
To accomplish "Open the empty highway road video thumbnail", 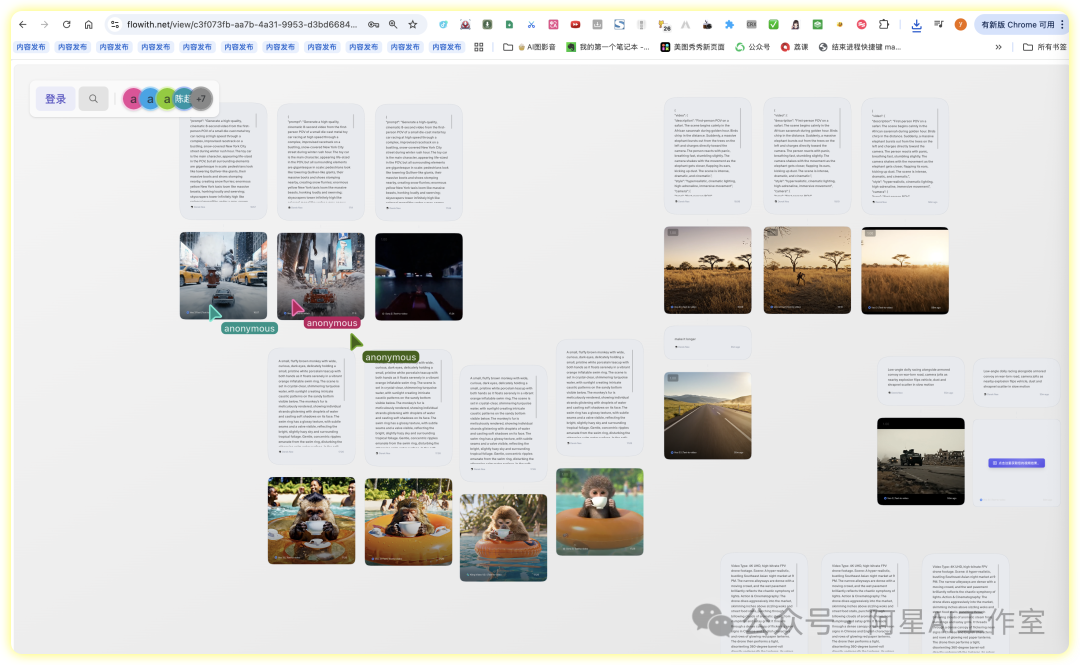I will (x=707, y=415).
